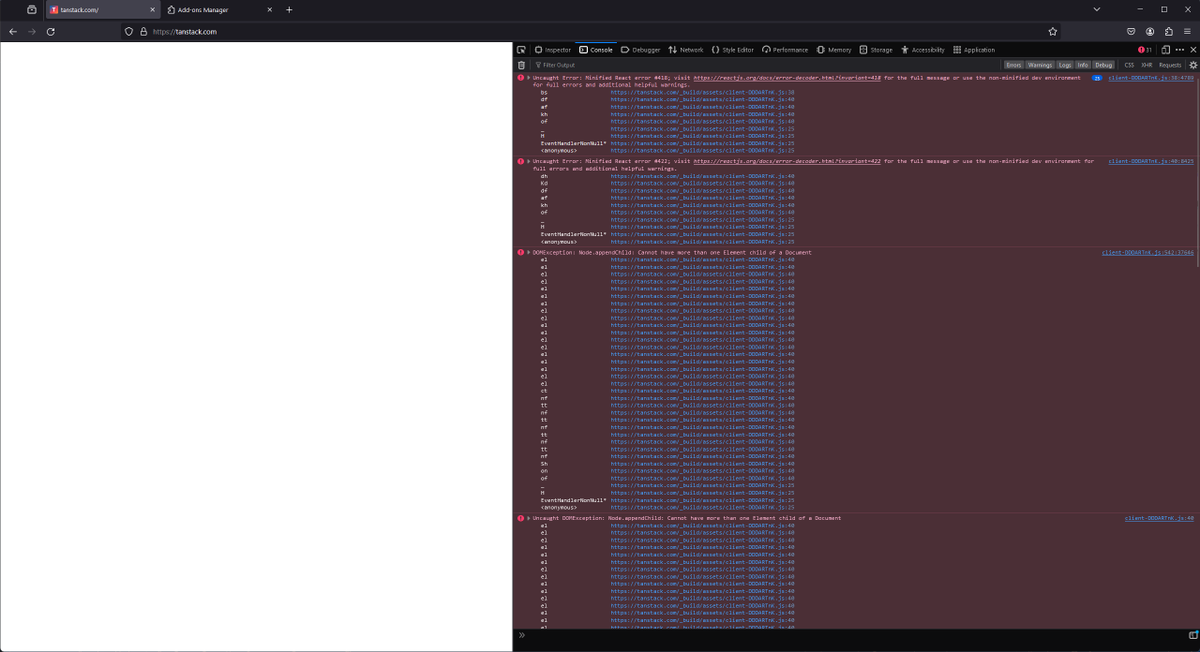
Task: Open the Network panel
Action: tap(686, 50)
